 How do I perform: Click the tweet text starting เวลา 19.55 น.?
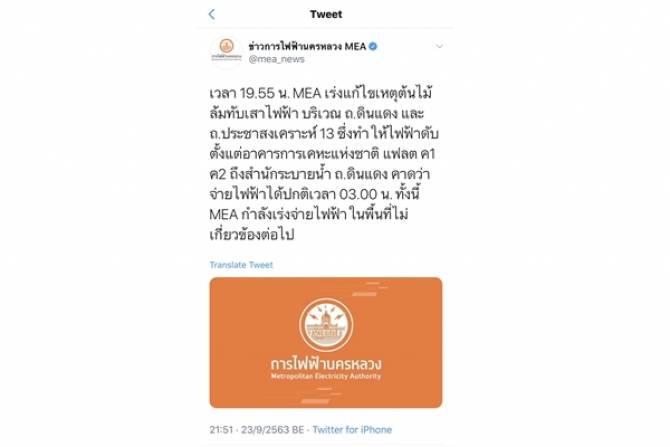coord(323,163)
